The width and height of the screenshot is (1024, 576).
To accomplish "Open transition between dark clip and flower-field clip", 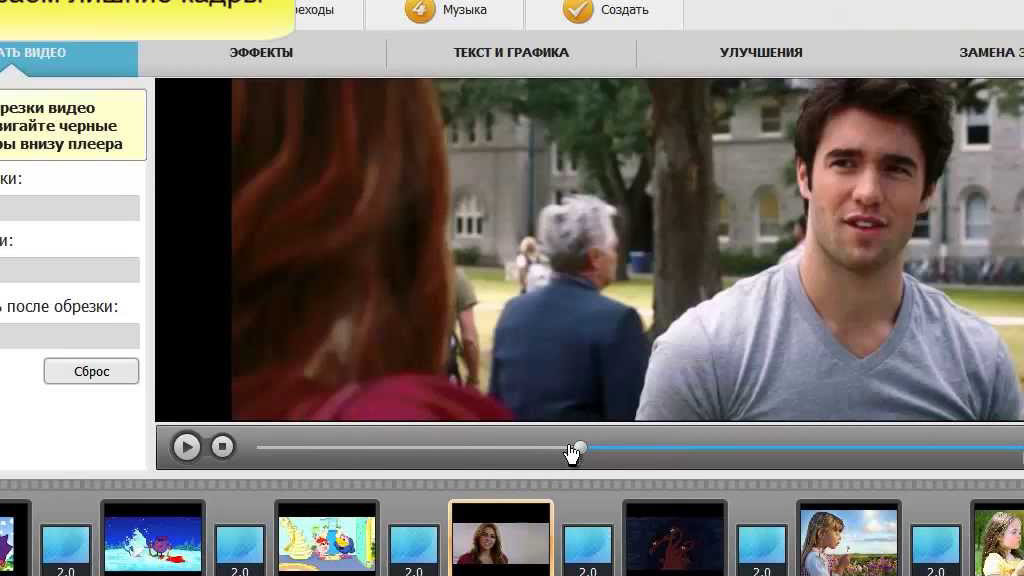I will 761,551.
